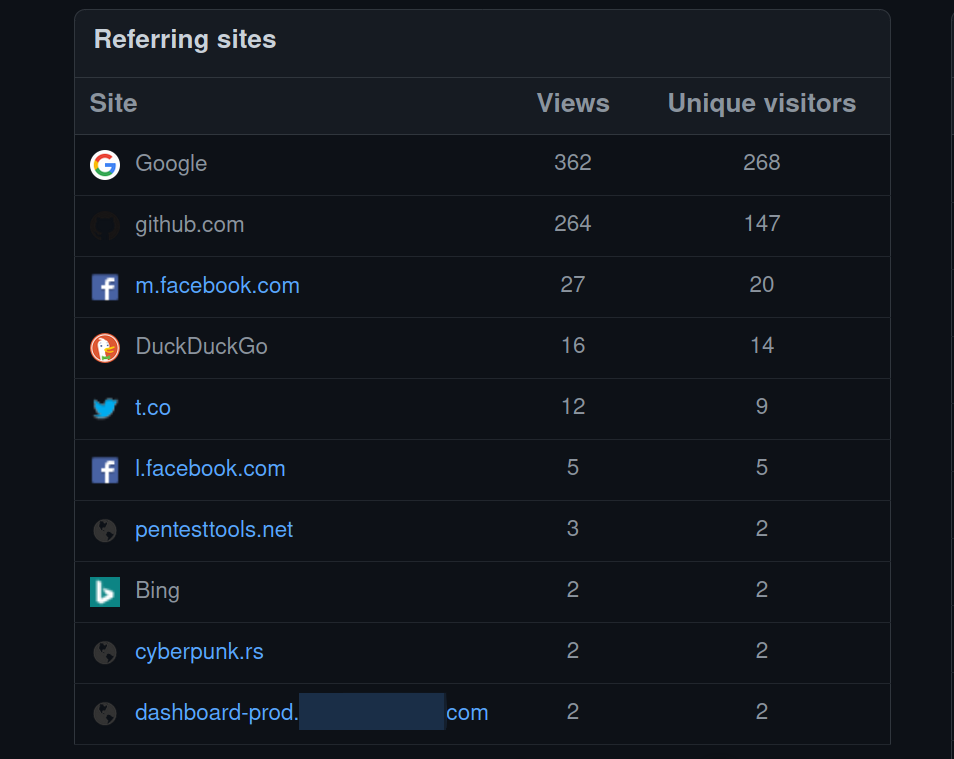Screen dimensions: 954x759
Task: Visit the pentesttools.net link
Action: [214, 530]
